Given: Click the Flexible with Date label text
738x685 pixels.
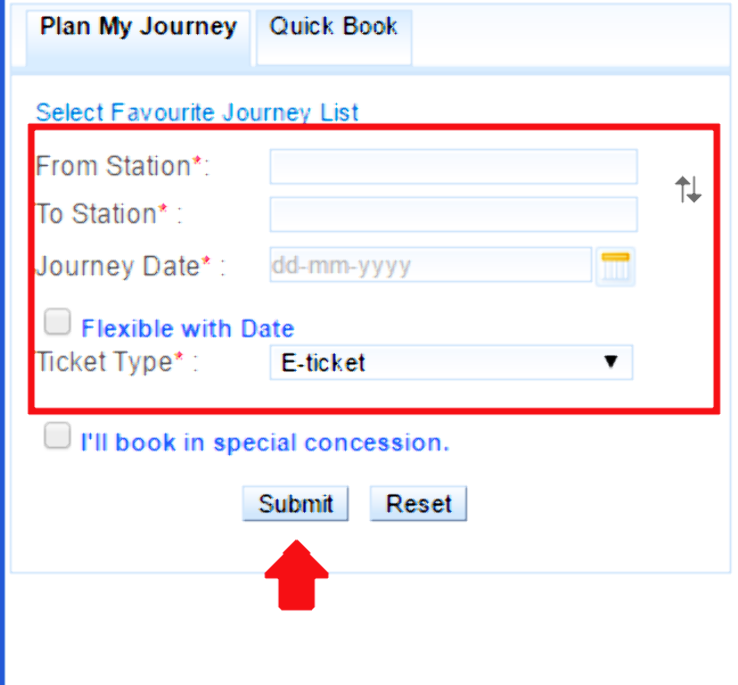Looking at the screenshot, I should pyautogui.click(x=188, y=328).
